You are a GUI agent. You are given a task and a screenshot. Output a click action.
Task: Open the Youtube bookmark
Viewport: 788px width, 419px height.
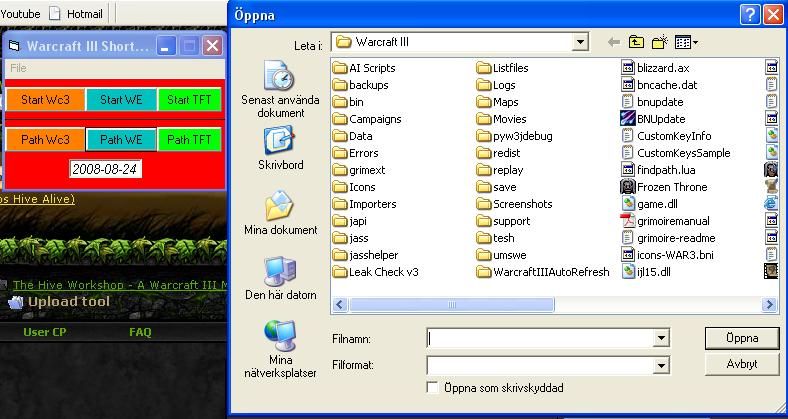[x=20, y=14]
